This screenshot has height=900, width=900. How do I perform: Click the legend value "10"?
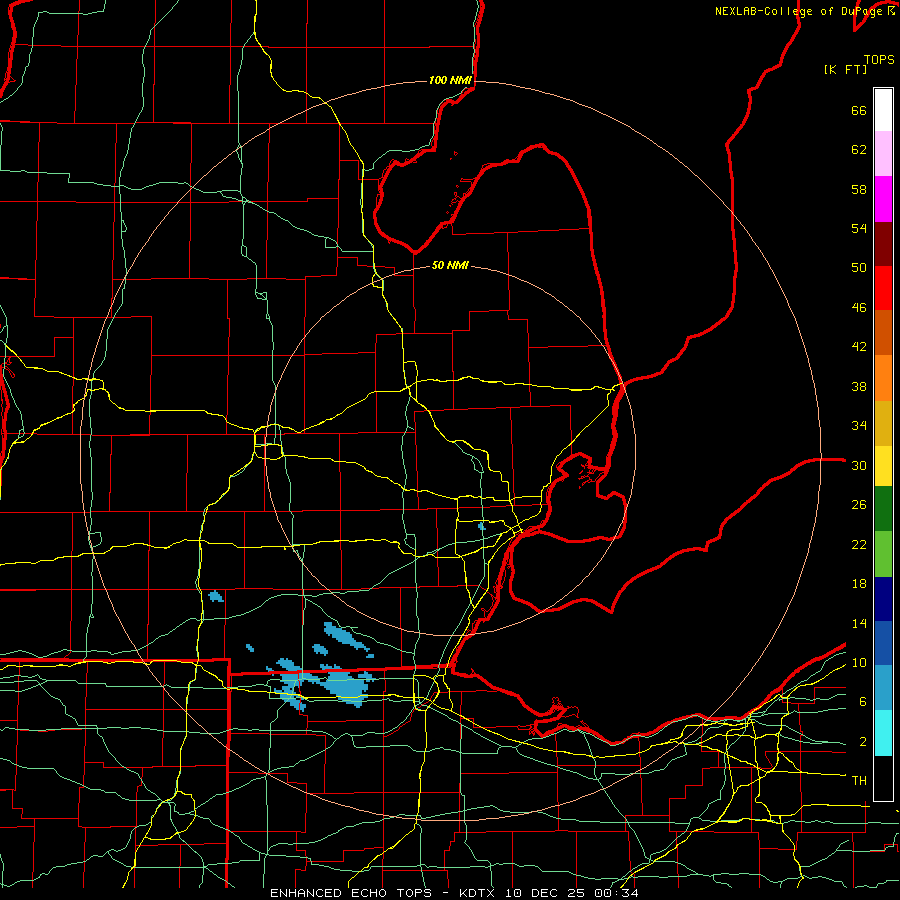click(x=859, y=662)
